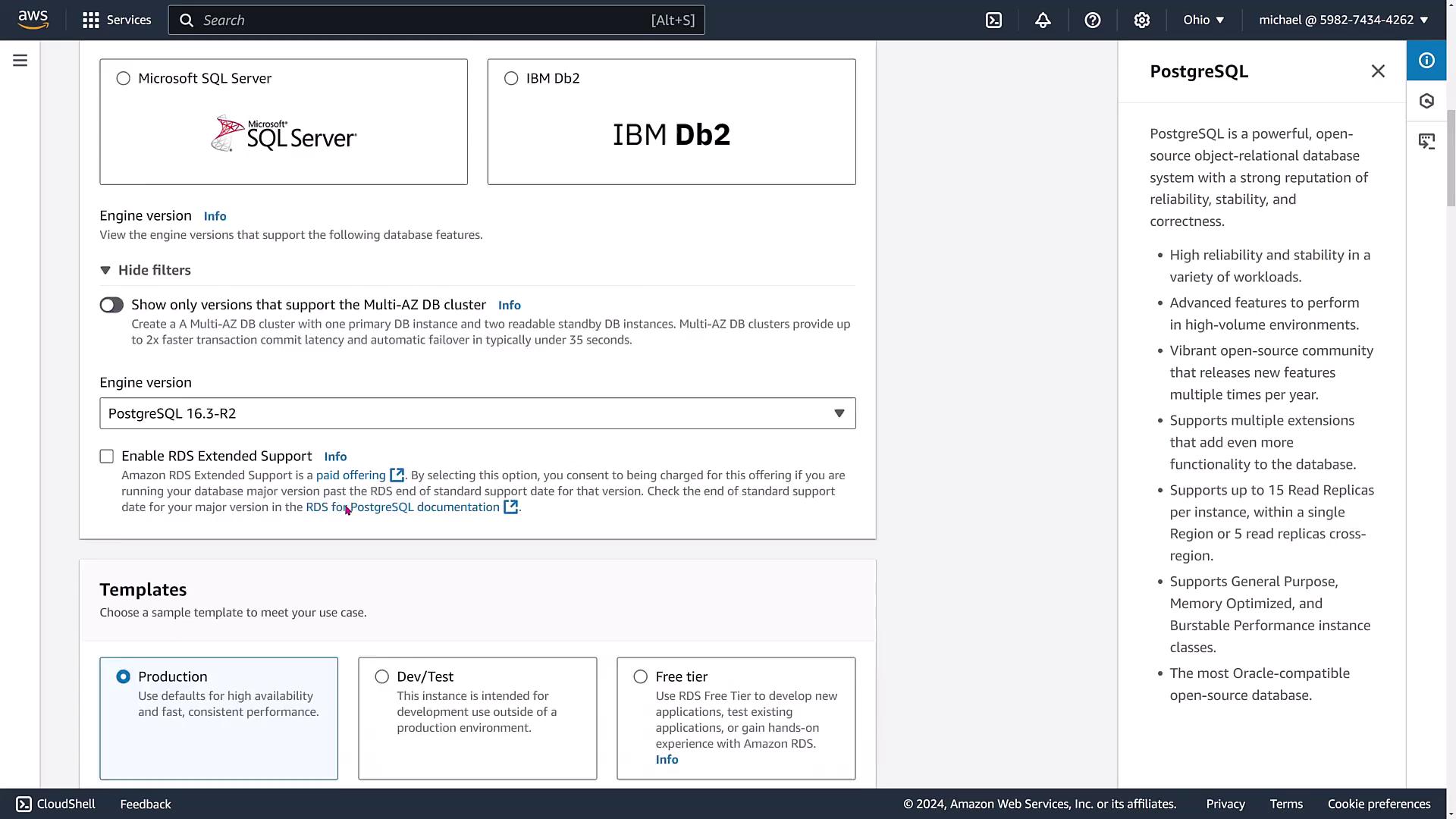Select the Free tier template

pos(641,676)
